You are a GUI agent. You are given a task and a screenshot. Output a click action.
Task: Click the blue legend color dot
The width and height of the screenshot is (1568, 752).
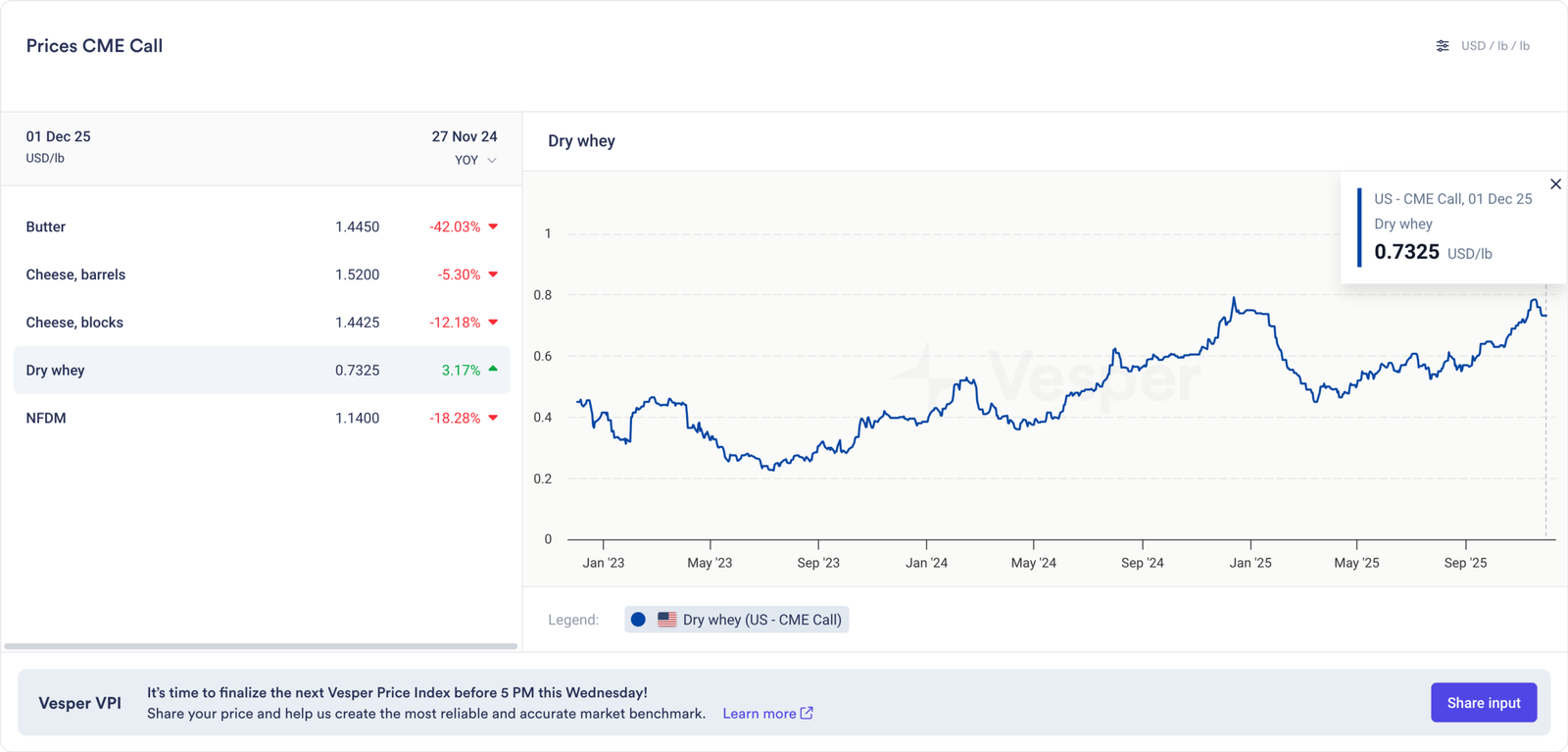[x=638, y=620]
